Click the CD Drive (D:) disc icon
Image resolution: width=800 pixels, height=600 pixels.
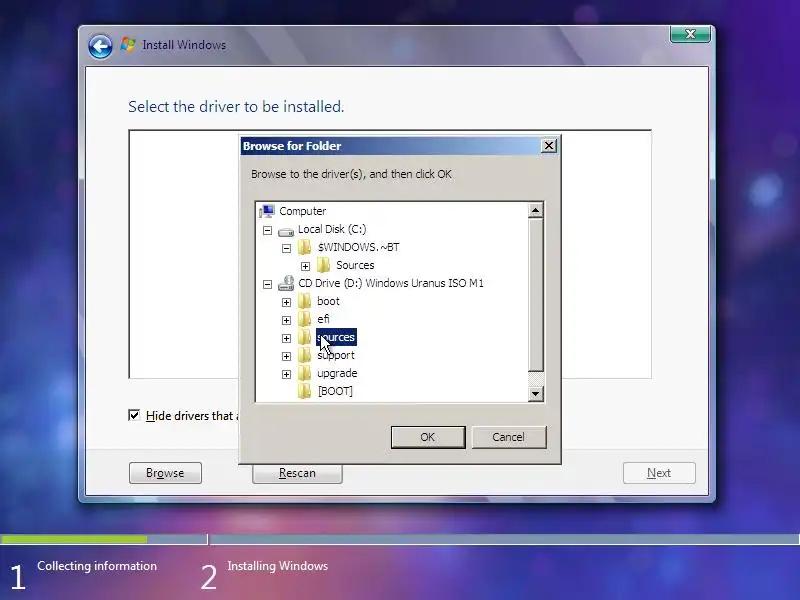[286, 283]
